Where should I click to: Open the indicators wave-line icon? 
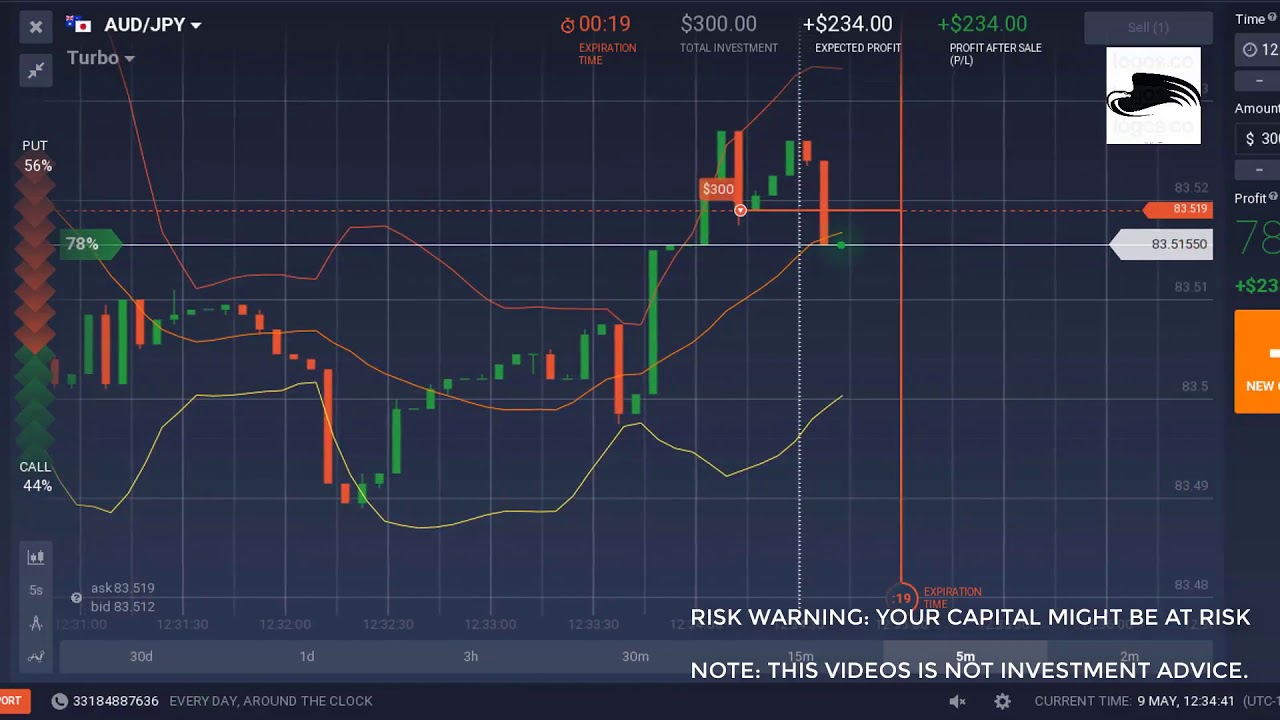(x=36, y=657)
